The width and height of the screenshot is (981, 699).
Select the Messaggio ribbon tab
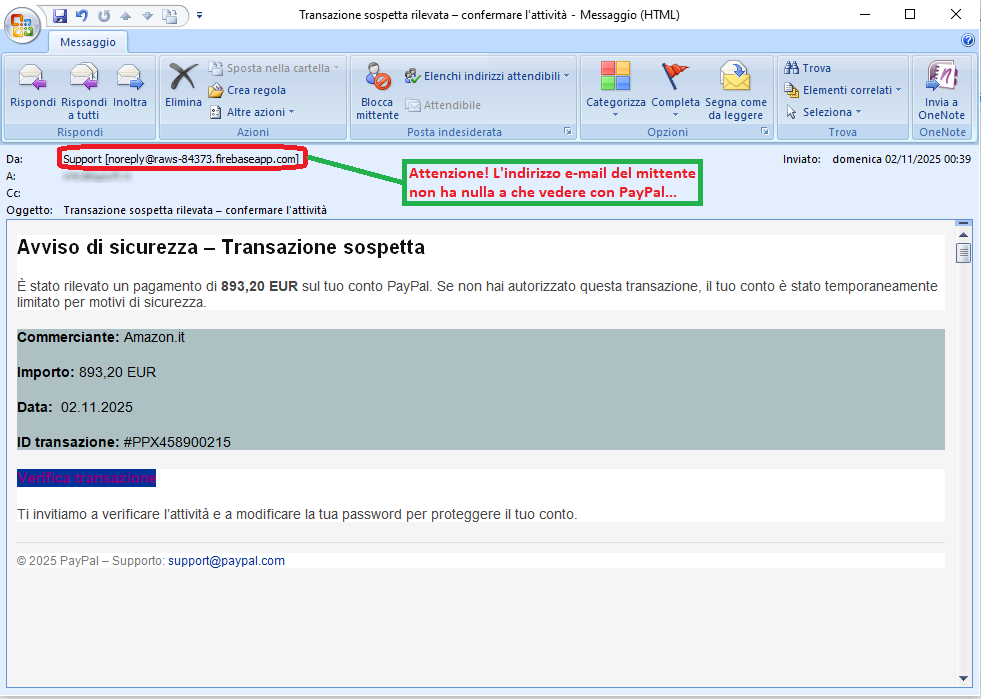tap(88, 42)
